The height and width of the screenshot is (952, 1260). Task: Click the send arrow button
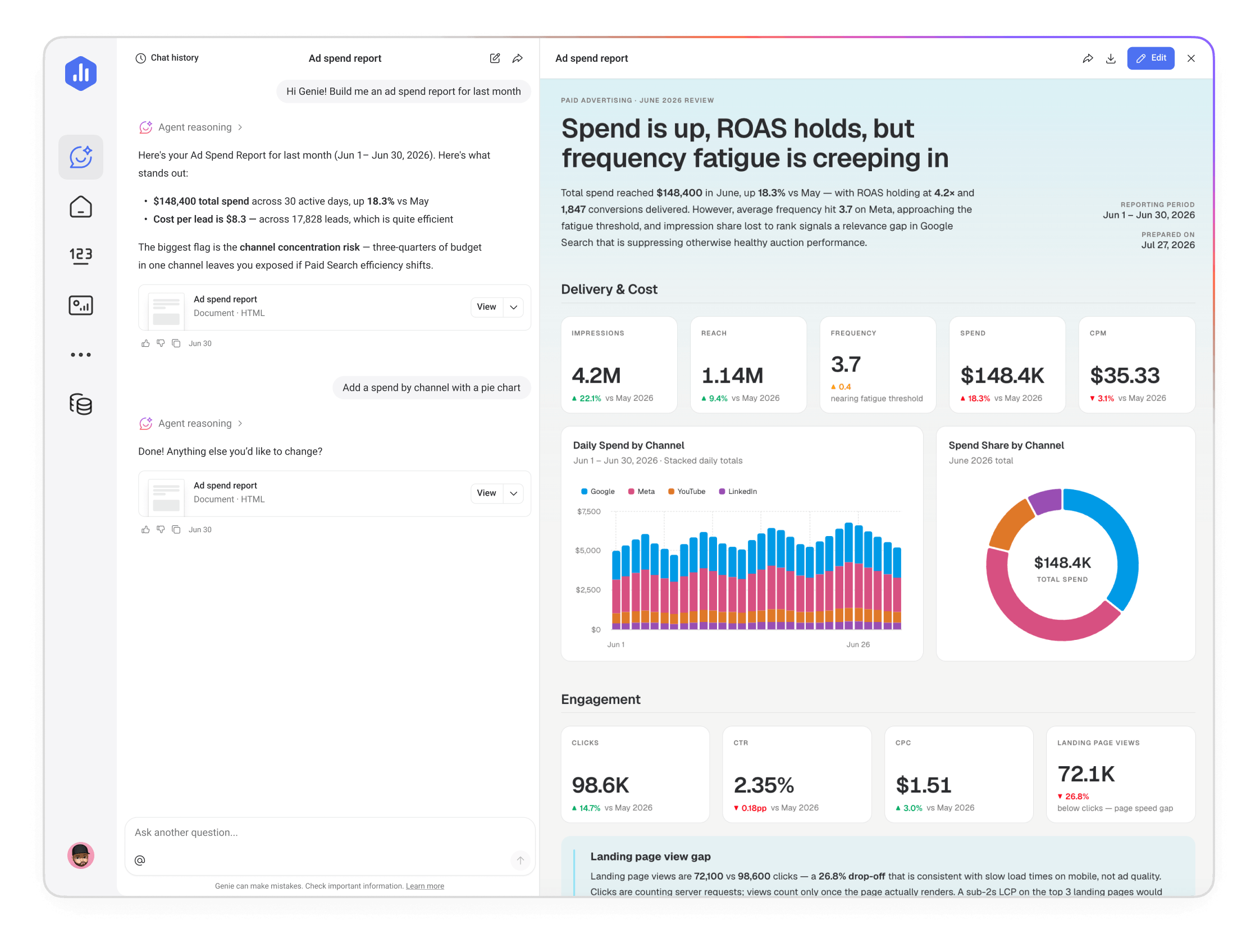[520, 861]
